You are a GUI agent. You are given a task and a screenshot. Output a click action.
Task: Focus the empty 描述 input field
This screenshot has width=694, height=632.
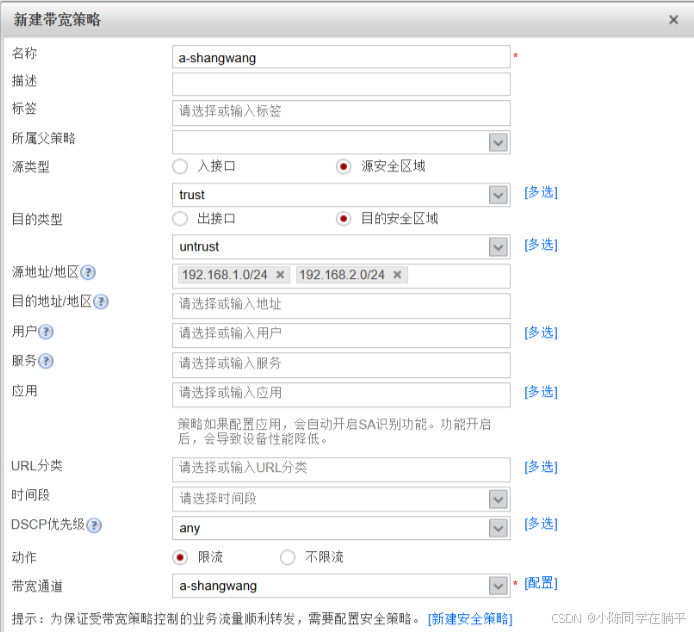click(x=341, y=84)
